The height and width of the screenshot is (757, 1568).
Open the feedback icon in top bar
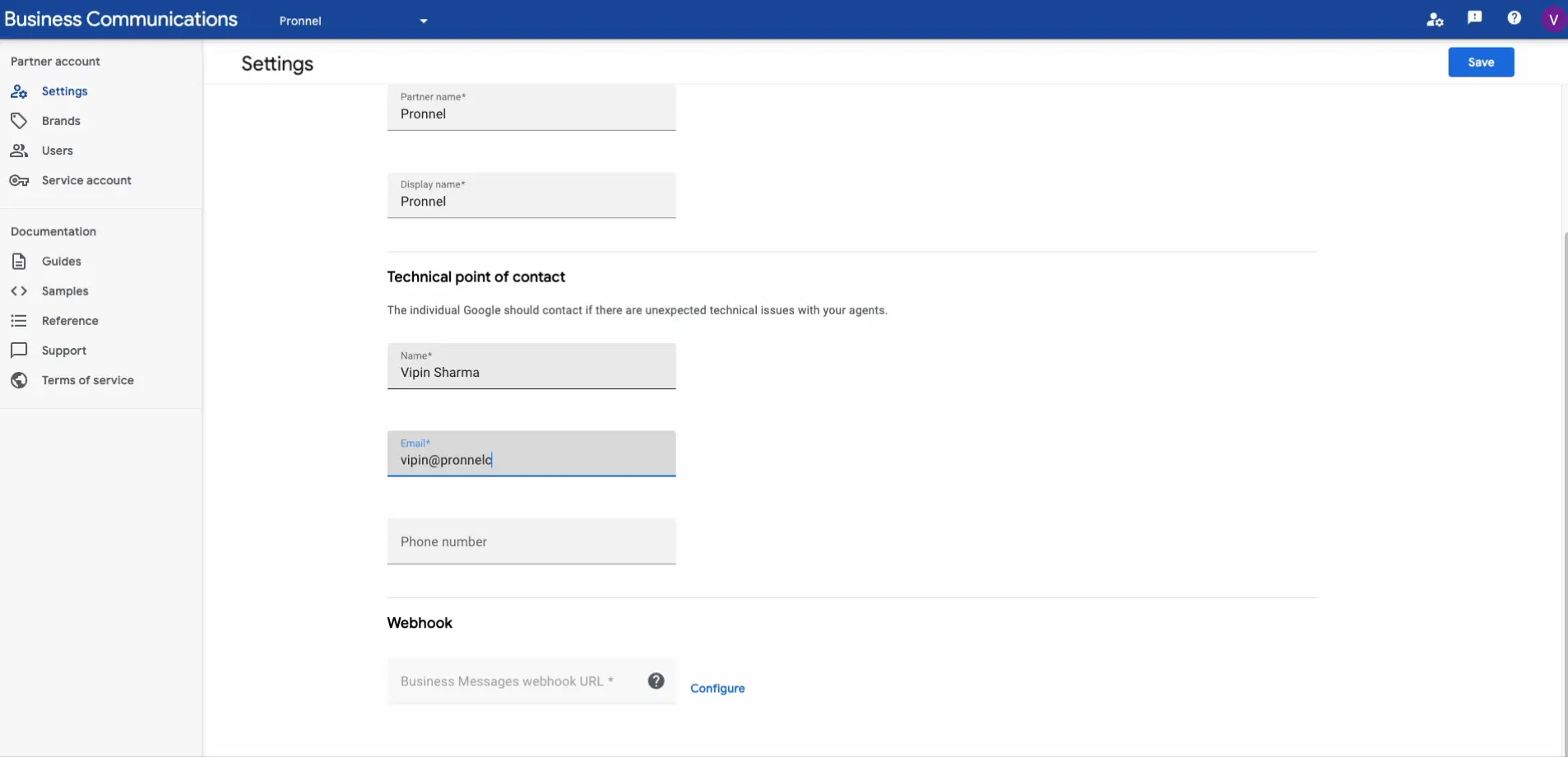[1474, 18]
